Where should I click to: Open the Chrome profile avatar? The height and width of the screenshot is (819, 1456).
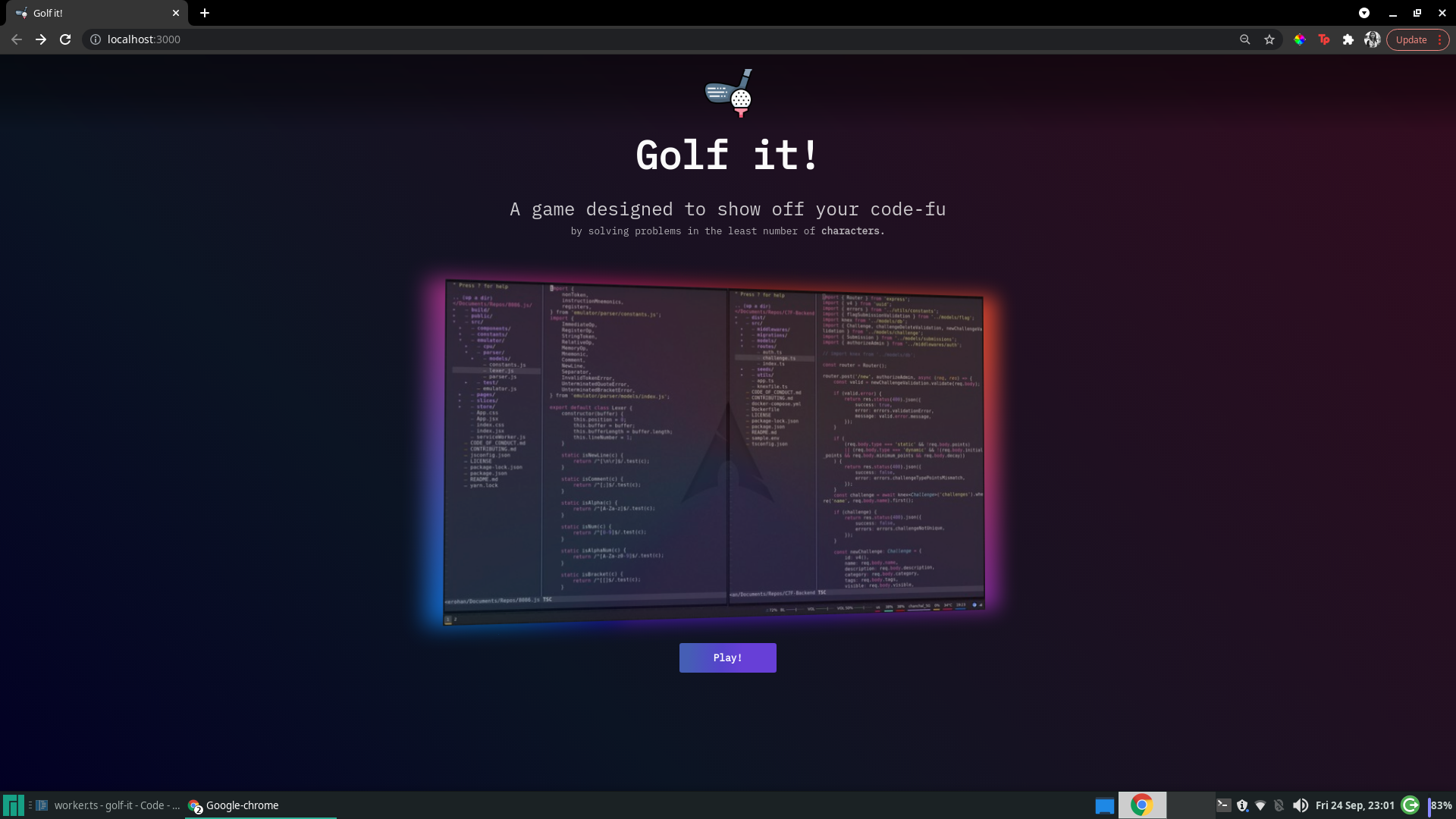pyautogui.click(x=1372, y=39)
